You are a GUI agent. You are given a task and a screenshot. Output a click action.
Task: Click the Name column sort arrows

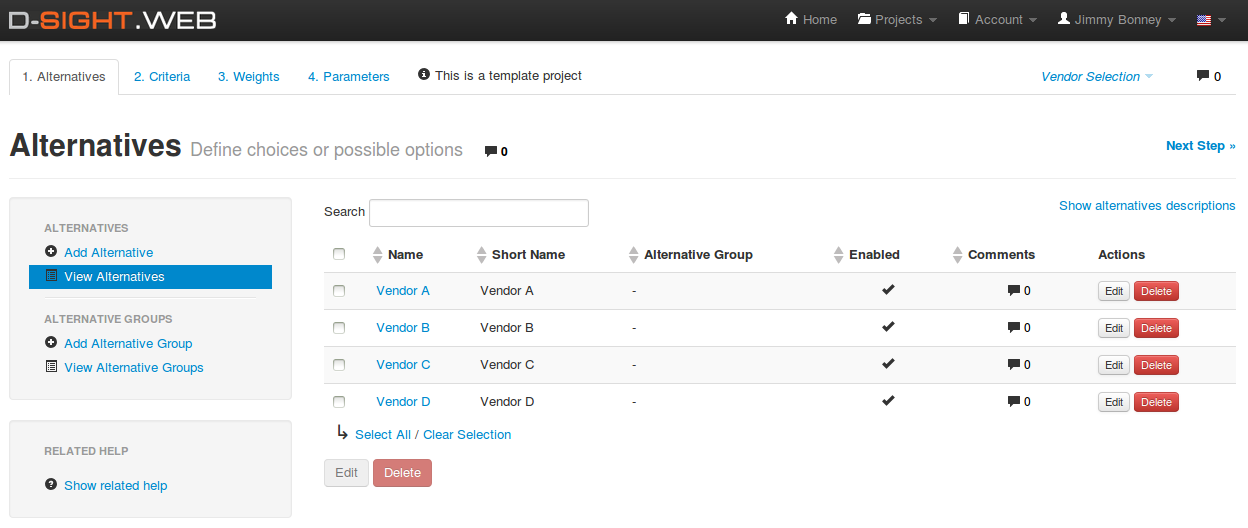point(377,255)
